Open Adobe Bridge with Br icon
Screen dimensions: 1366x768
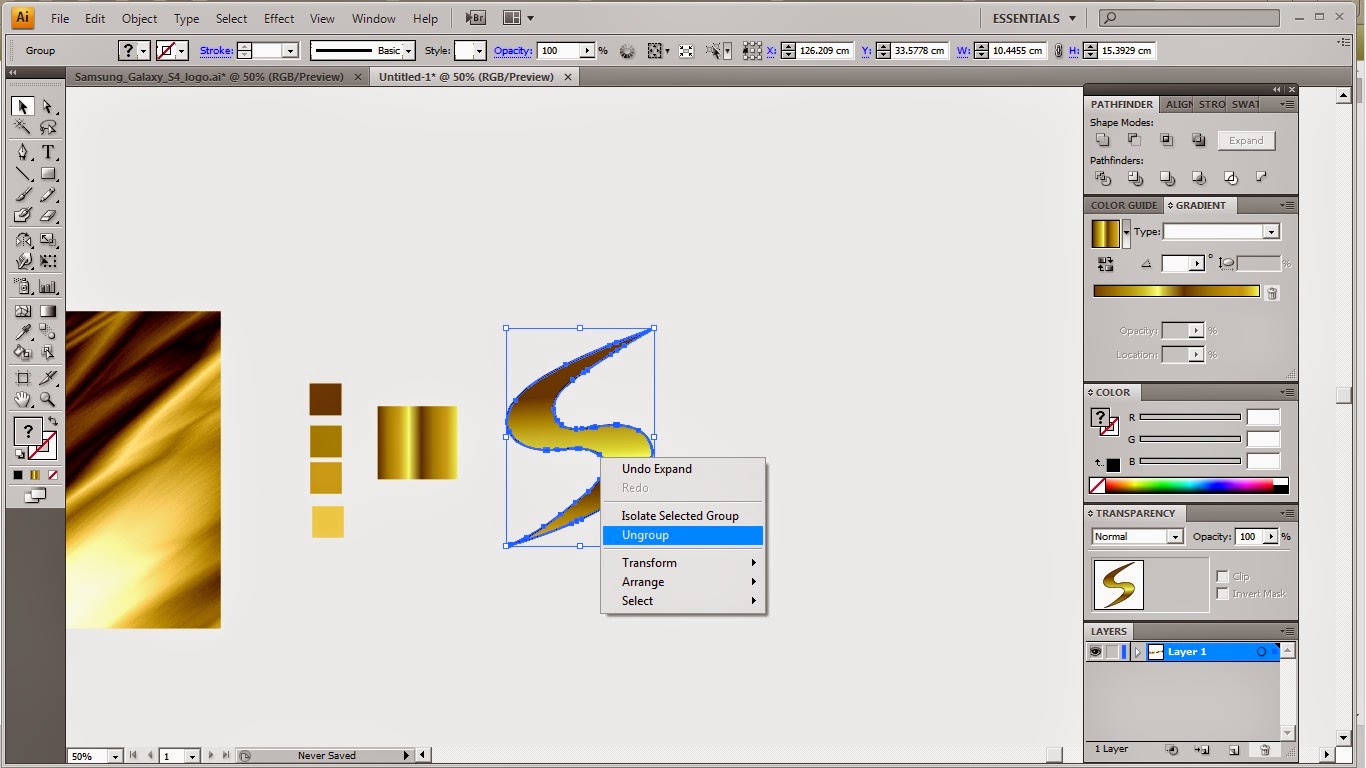coord(475,18)
